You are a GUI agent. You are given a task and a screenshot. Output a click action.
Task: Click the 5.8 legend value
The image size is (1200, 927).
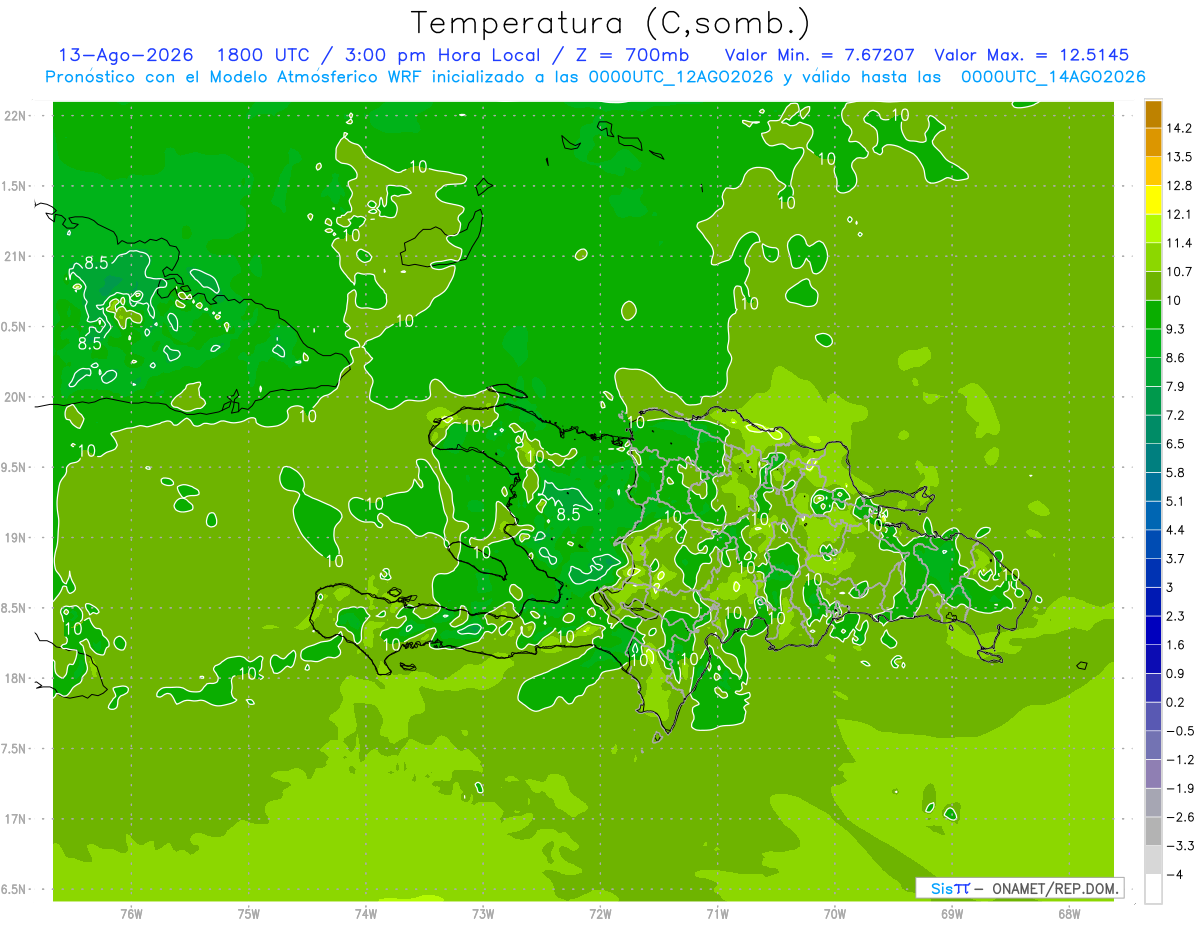click(1176, 473)
